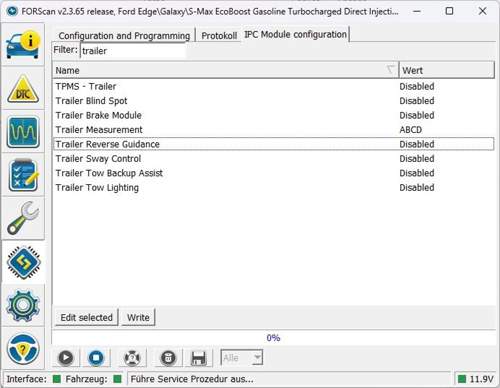Viewport: 500px width, 388px height.
Task: Open the oscilloscope dashboard section
Action: [x=23, y=132]
